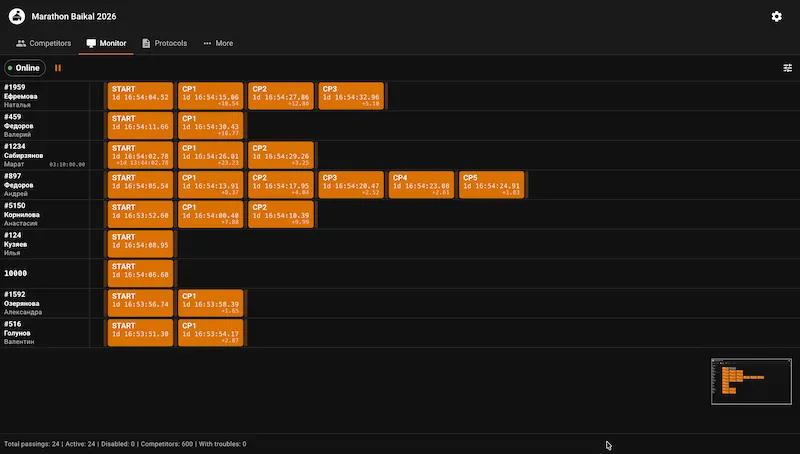Click START passing of #516 Голунов
The image size is (800, 454).
tap(140, 333)
